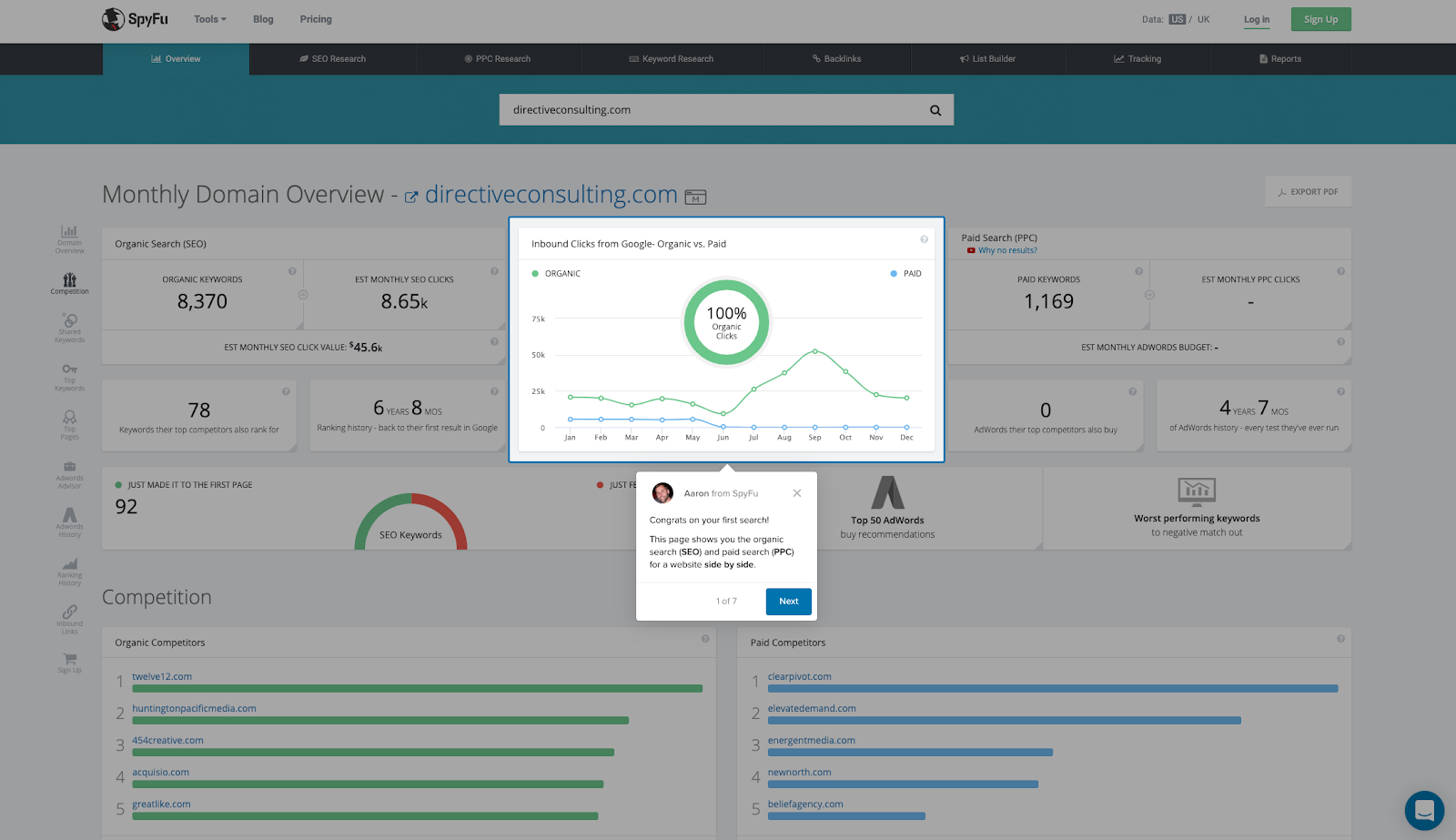This screenshot has height=840, width=1456.
Task: Switch data region to US
Action: 1178,19
